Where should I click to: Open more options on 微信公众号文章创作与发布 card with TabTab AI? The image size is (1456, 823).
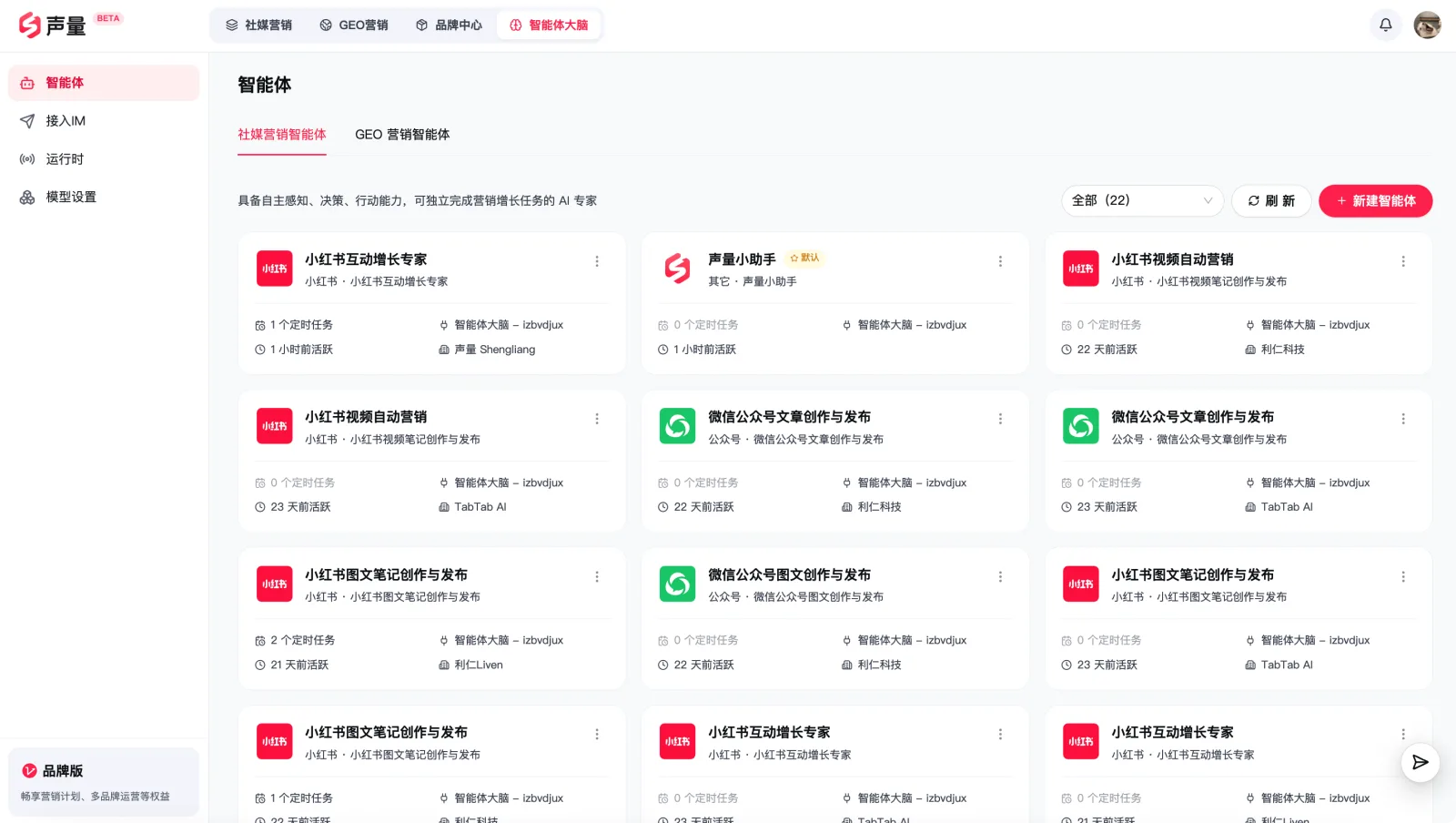(1403, 419)
